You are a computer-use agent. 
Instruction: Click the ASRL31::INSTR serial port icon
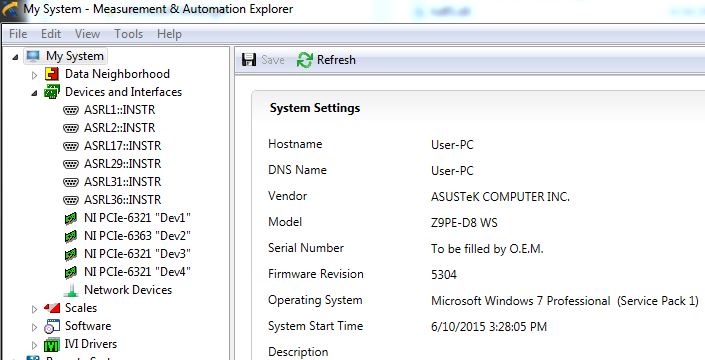71,182
